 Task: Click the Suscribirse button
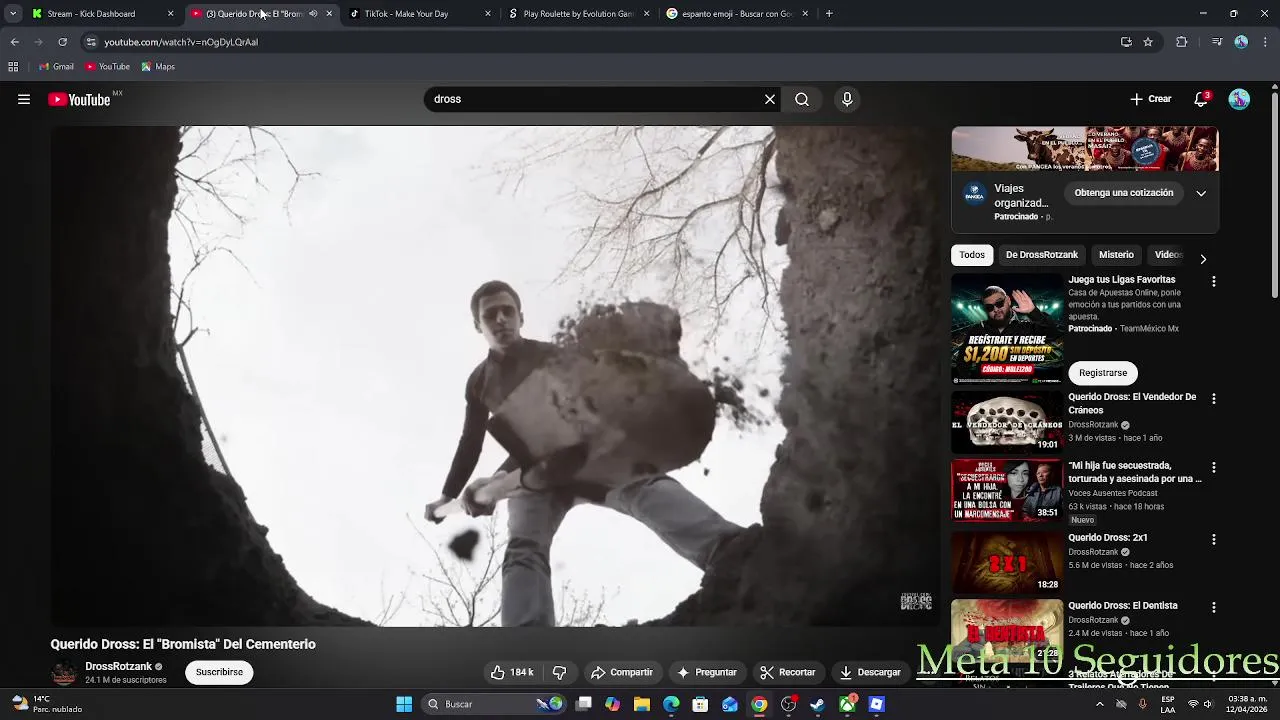pyautogui.click(x=219, y=672)
